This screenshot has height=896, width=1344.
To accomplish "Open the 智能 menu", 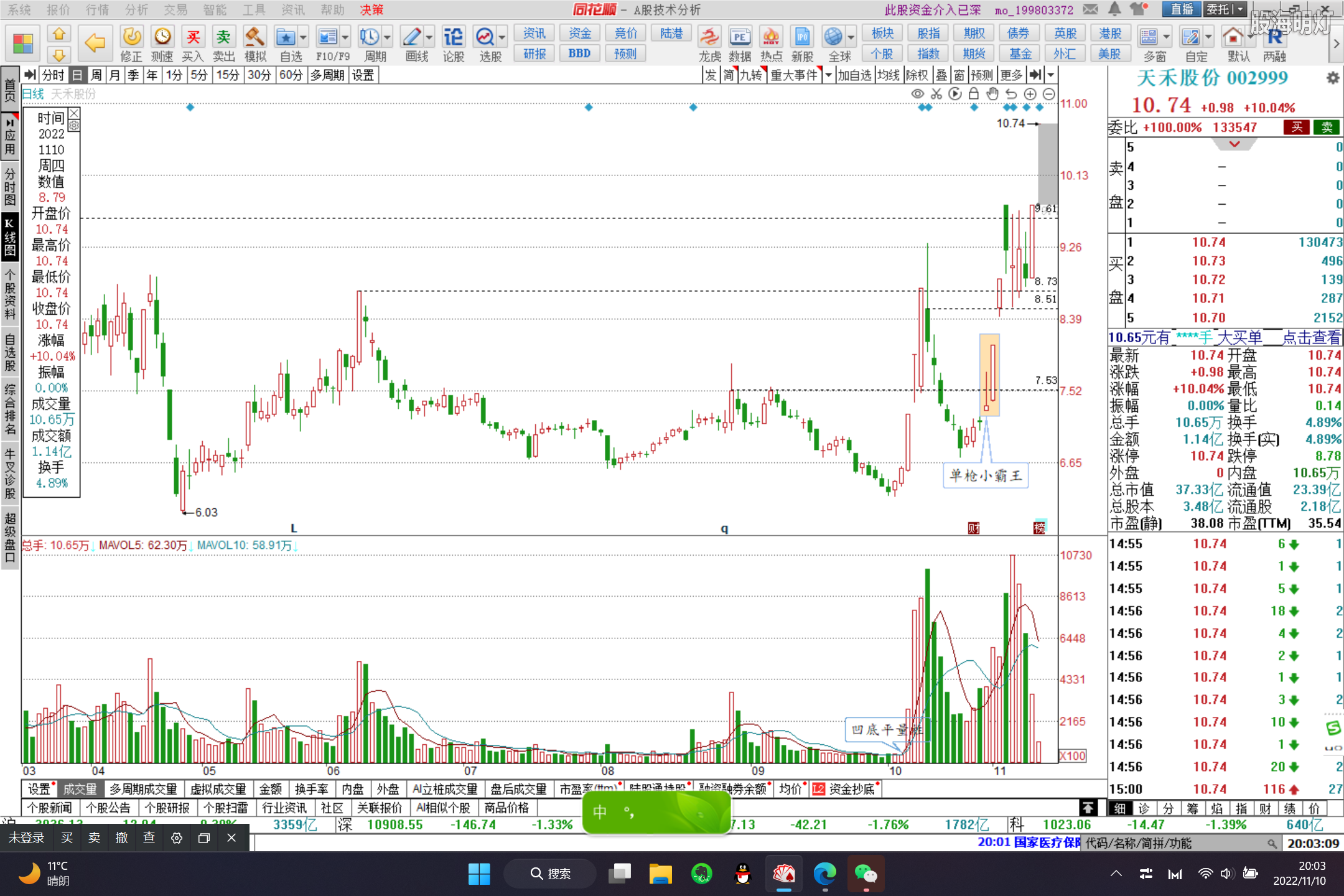I will [215, 9].
